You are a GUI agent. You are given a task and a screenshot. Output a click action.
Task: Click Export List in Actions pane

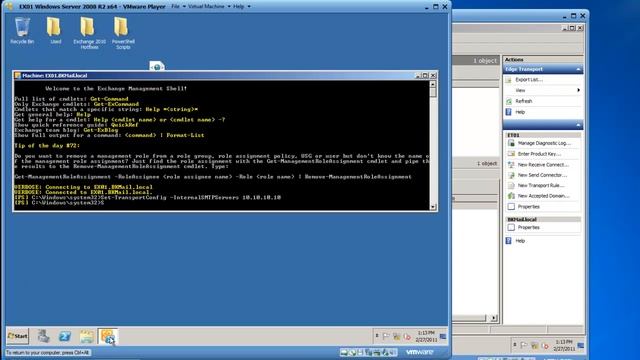[x=529, y=80]
